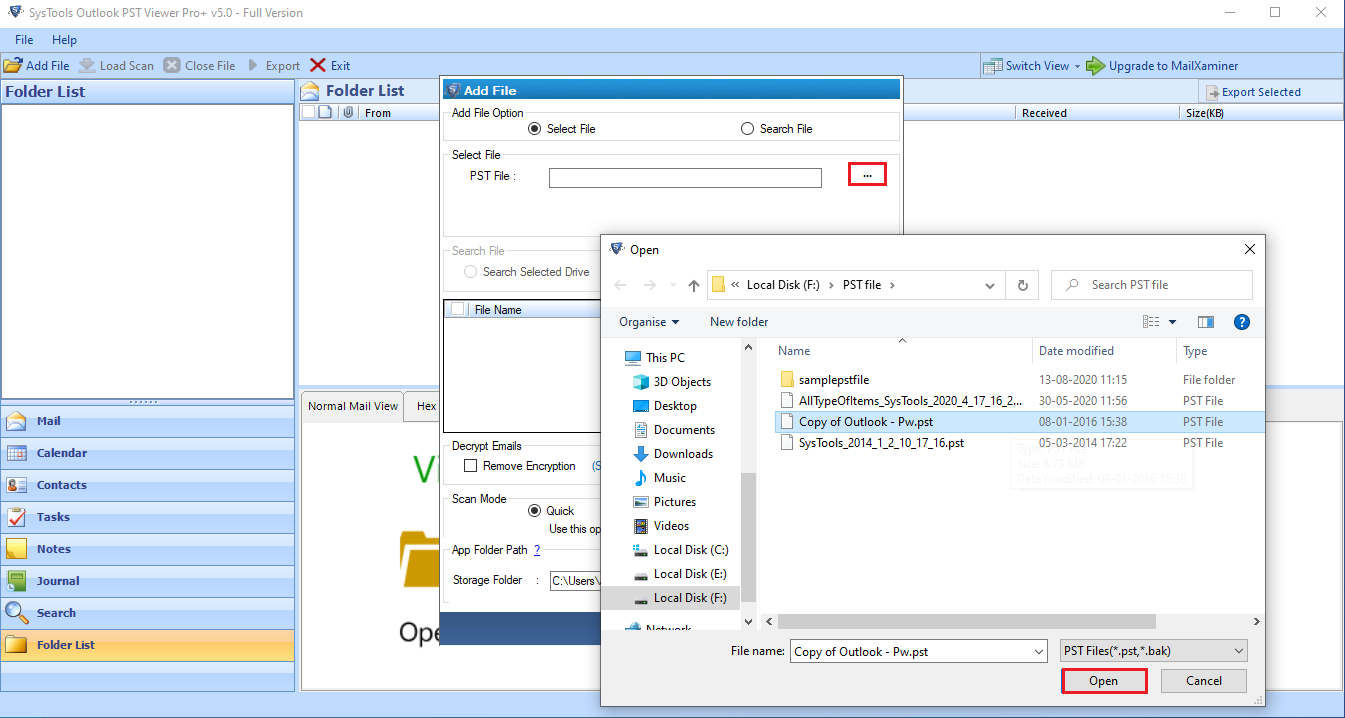The image size is (1345, 718).
Task: Select Folder List in left navigation
Action: pos(147,645)
